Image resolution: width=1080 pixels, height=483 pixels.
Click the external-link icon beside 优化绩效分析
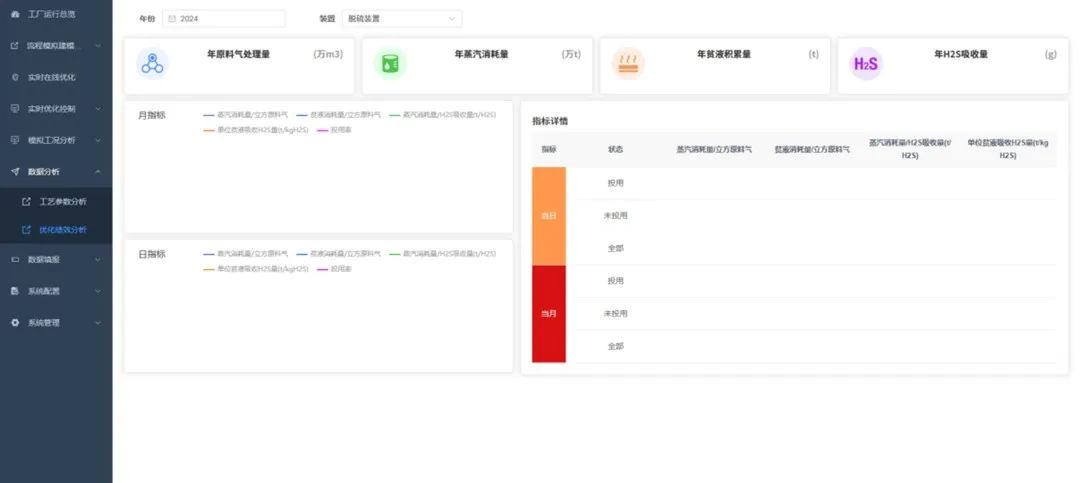pyautogui.click(x=27, y=230)
